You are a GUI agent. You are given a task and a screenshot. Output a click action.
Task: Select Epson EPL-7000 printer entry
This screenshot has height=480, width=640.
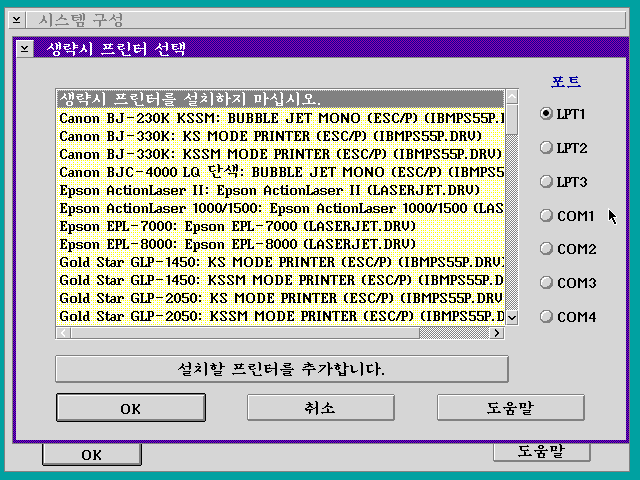click(280, 226)
